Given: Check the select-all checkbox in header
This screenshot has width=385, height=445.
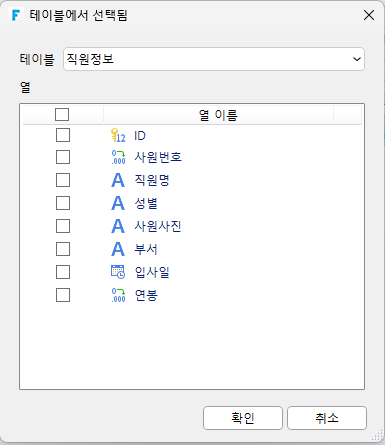Looking at the screenshot, I should point(62,115).
